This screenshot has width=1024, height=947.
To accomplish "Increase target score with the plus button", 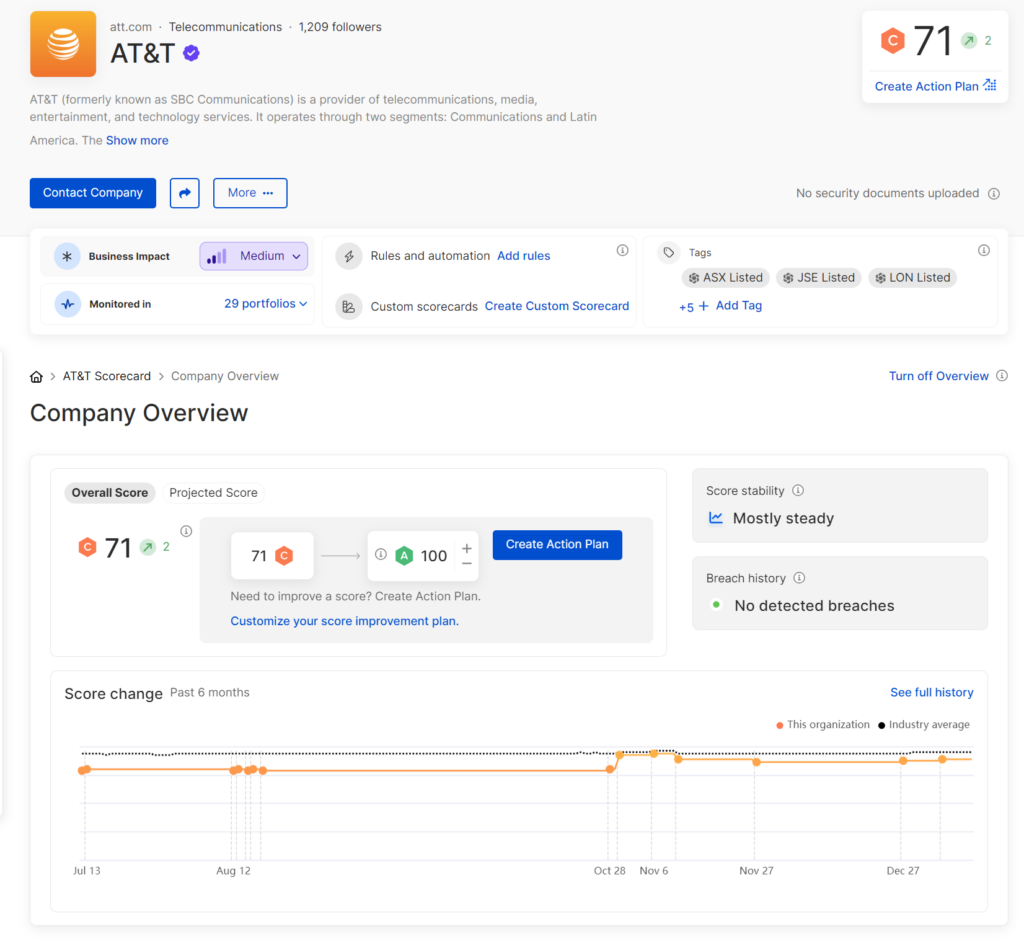I will (x=467, y=548).
